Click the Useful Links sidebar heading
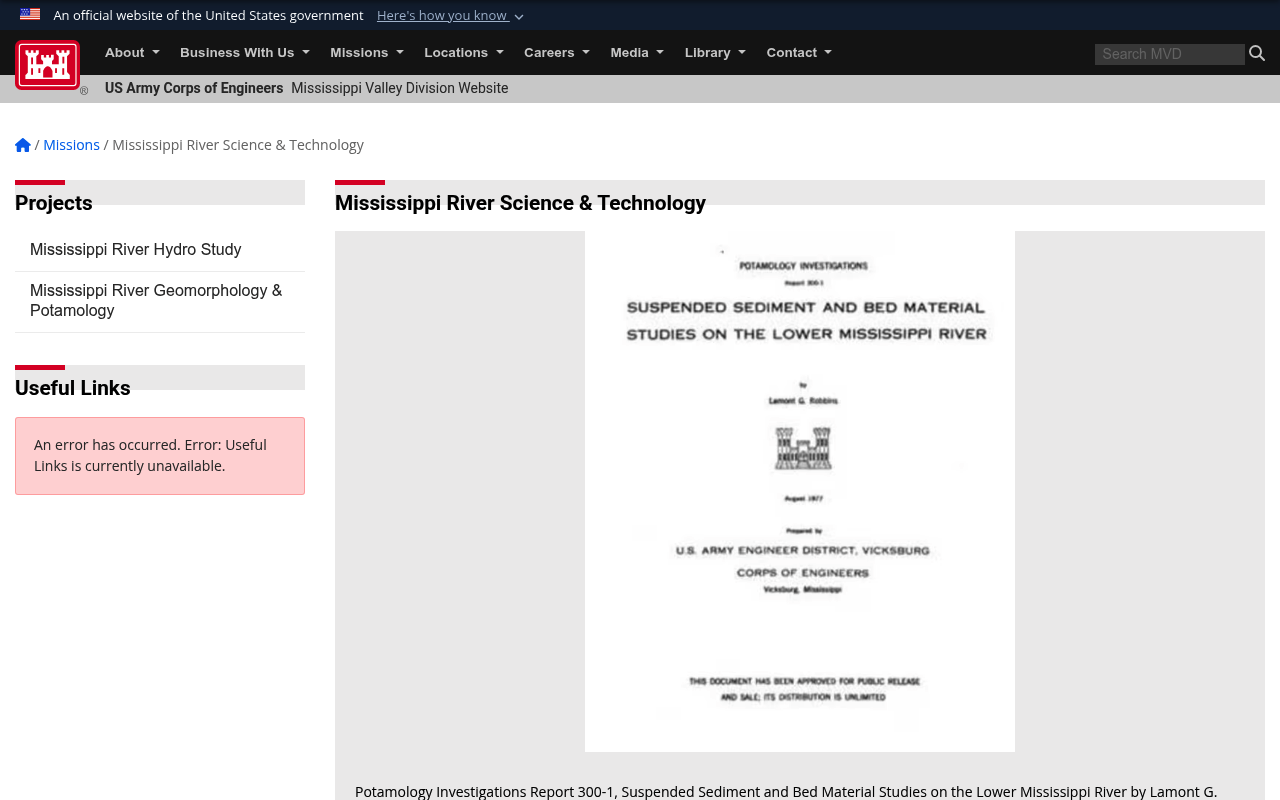1280x800 pixels. [x=73, y=388]
